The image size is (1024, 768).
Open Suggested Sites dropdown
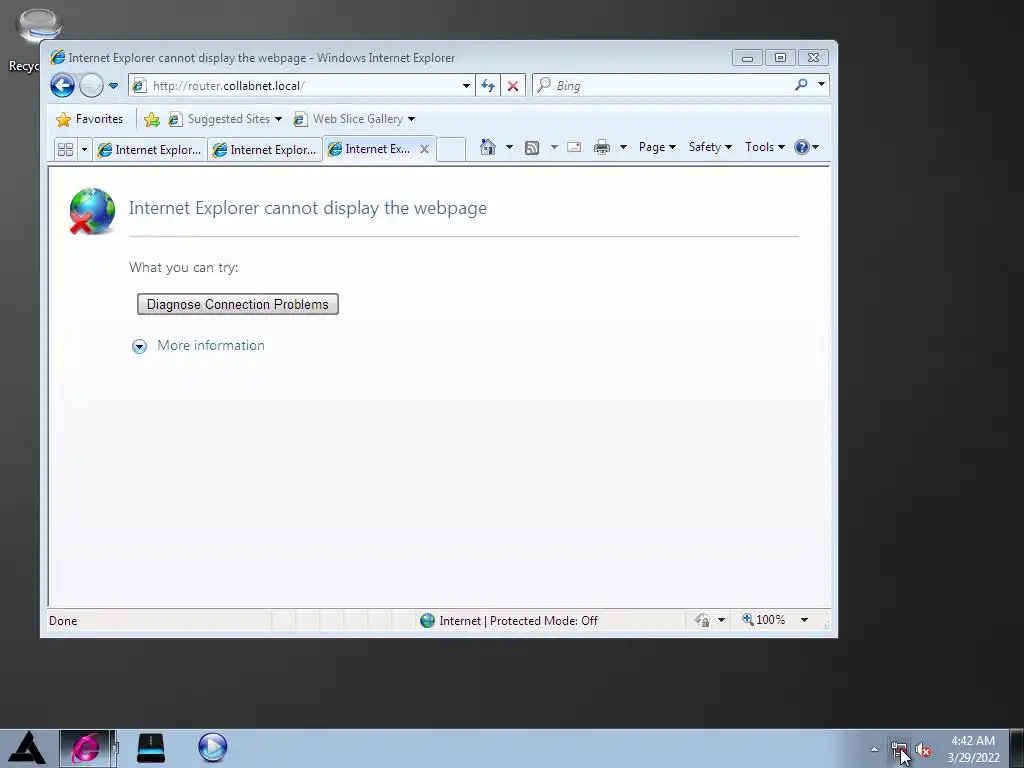225,119
